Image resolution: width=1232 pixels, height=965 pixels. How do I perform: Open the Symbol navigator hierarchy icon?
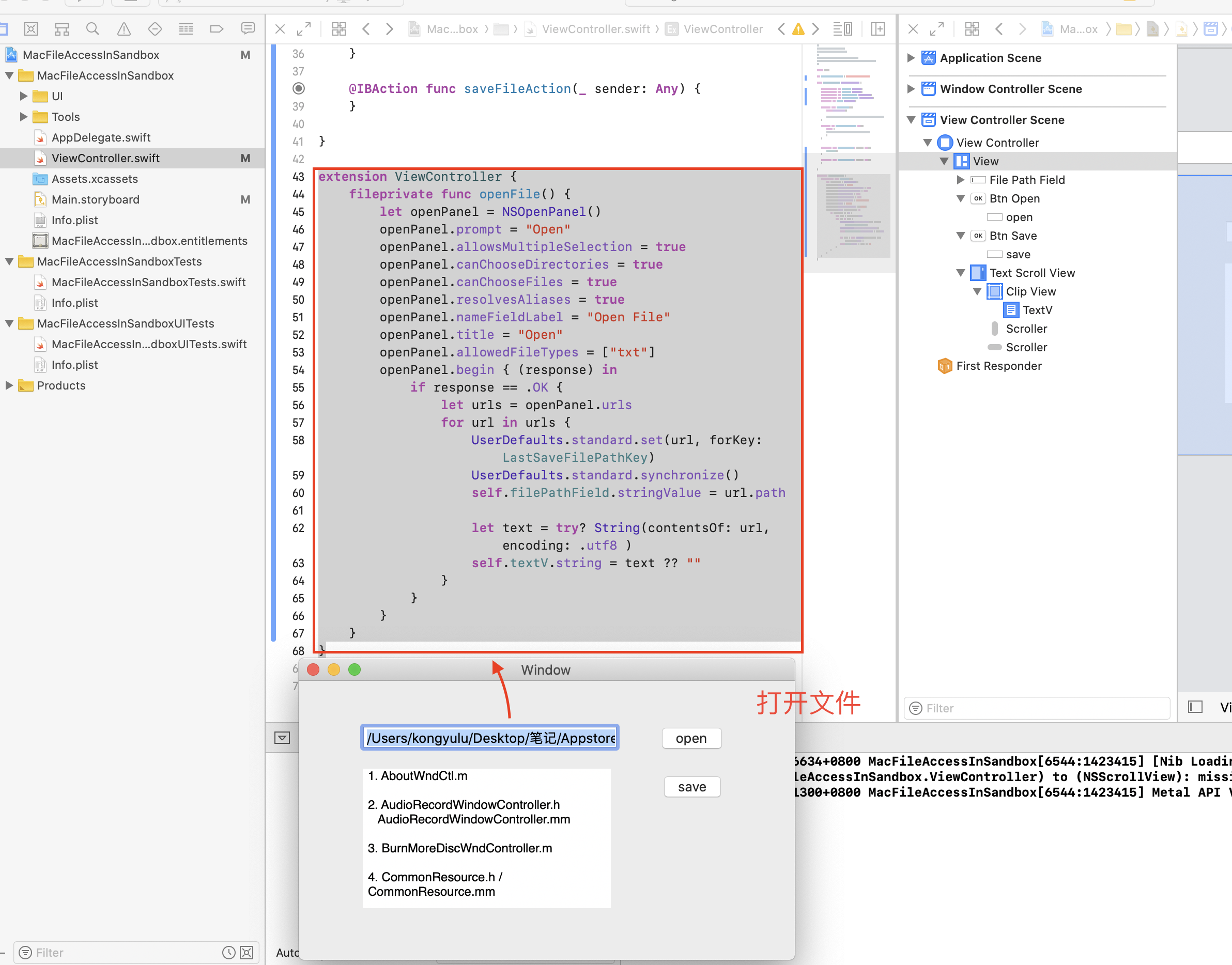(62, 29)
